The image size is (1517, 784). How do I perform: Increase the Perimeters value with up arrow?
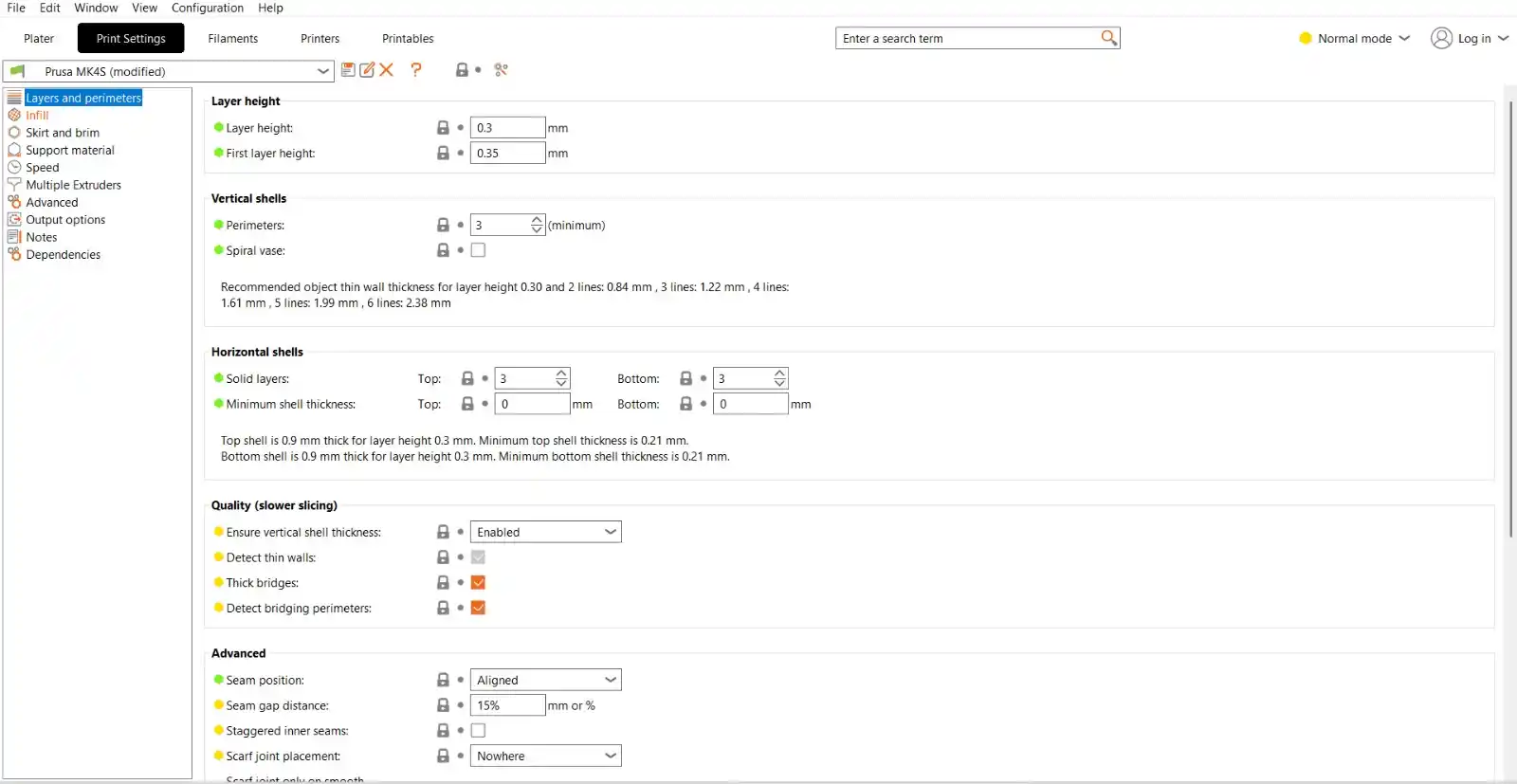click(538, 220)
